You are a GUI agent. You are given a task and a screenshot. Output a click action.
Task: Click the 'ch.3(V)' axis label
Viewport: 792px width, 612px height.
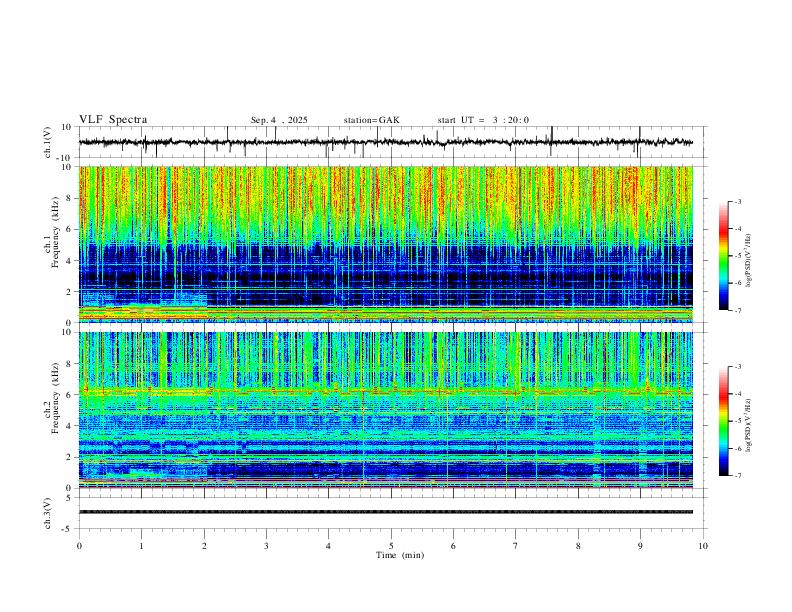[x=48, y=513]
